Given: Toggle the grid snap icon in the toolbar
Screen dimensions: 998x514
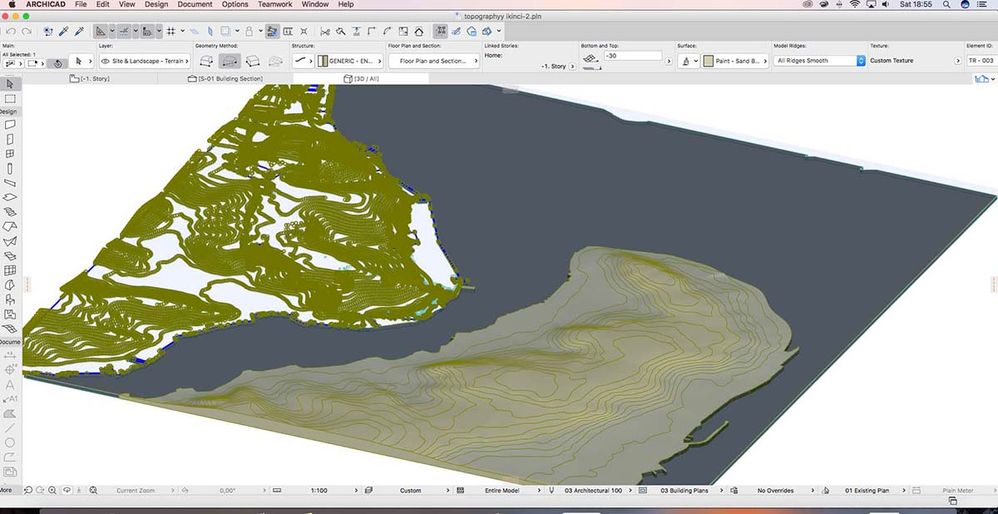Looking at the screenshot, I should pos(170,31).
